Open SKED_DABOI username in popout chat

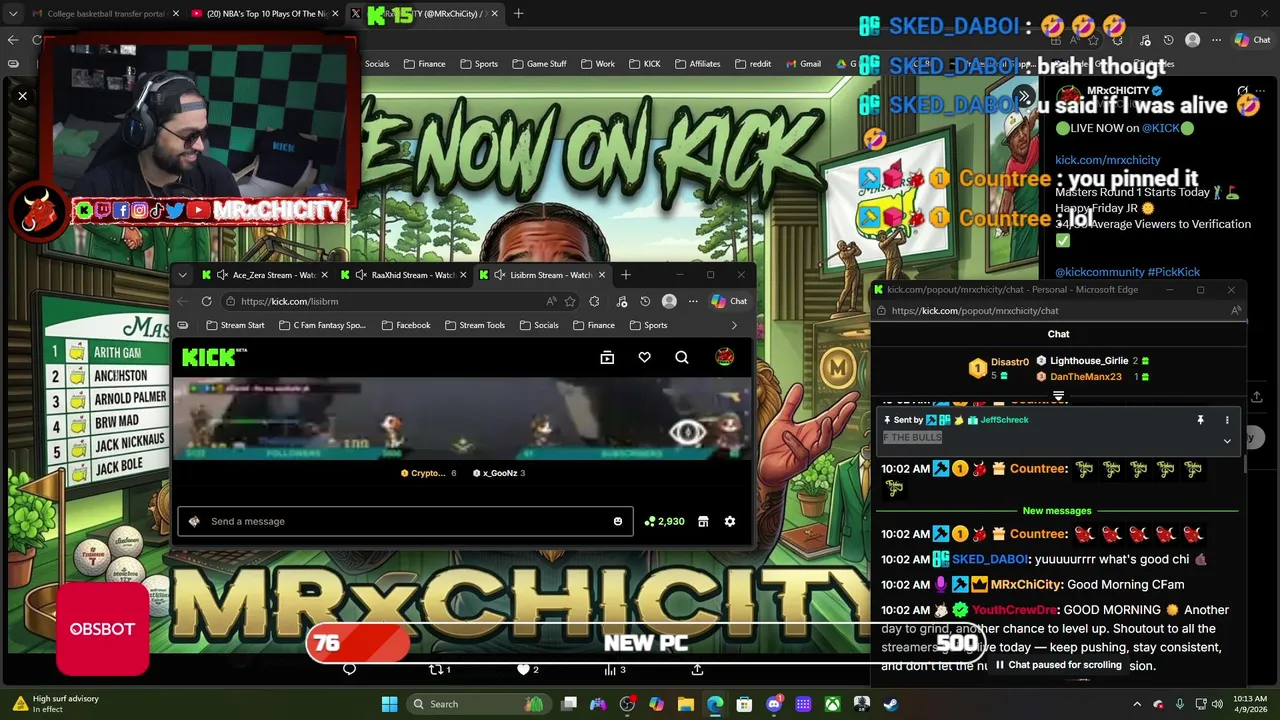[990, 559]
